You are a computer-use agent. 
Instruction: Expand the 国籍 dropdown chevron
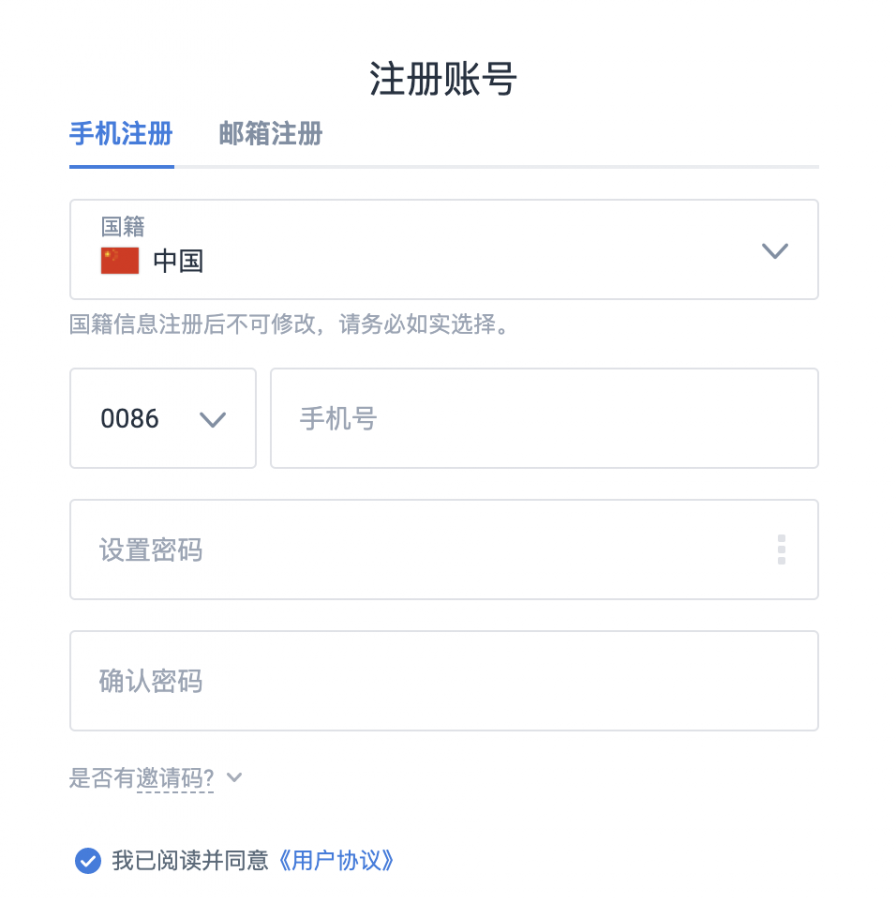coord(775,251)
